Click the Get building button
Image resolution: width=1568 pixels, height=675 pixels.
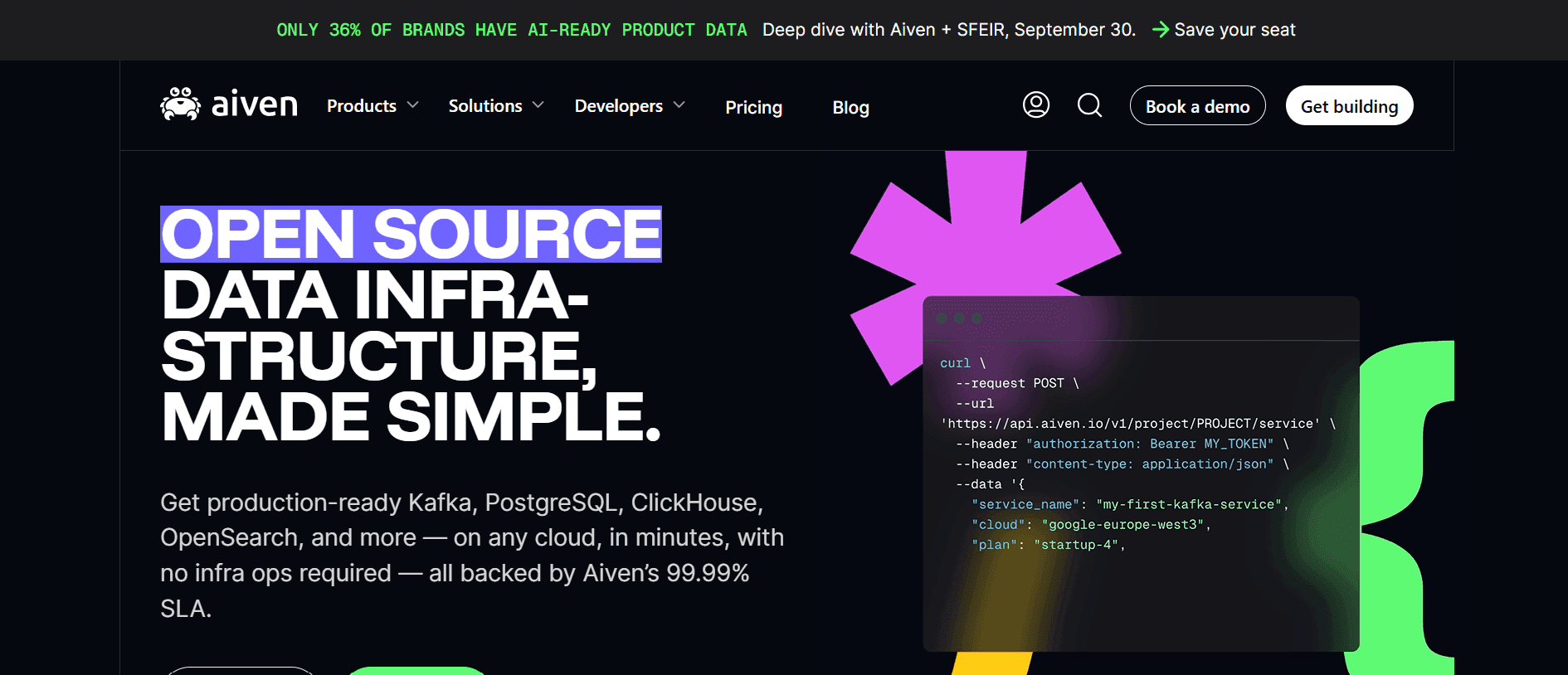click(1349, 105)
